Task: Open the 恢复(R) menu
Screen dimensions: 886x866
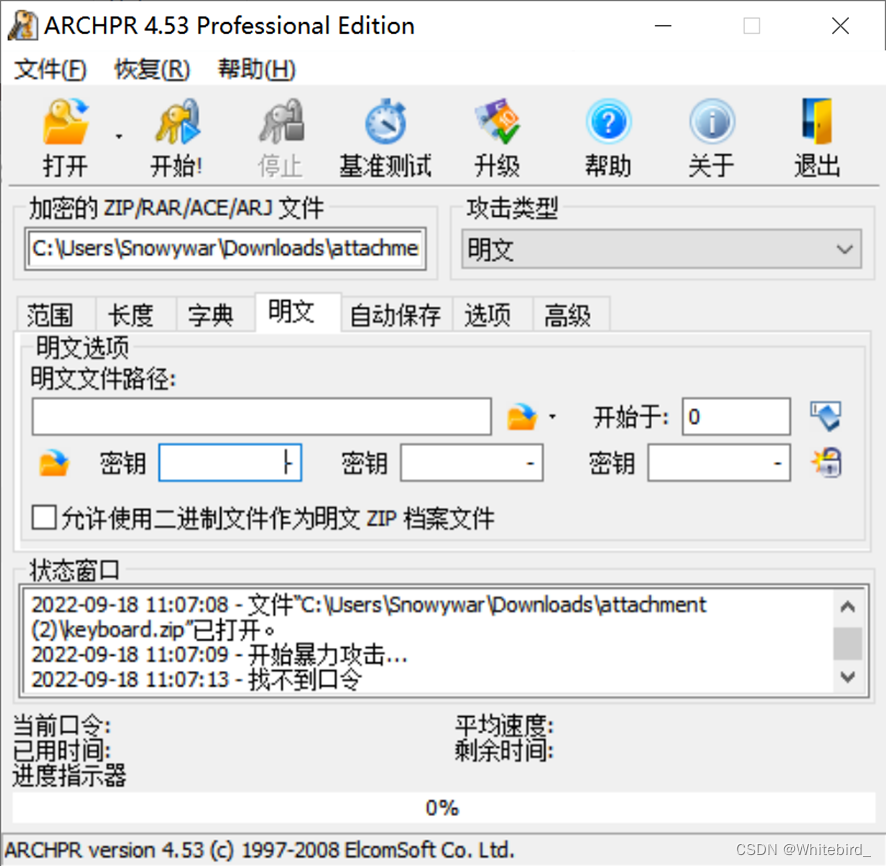Action: tap(152, 69)
